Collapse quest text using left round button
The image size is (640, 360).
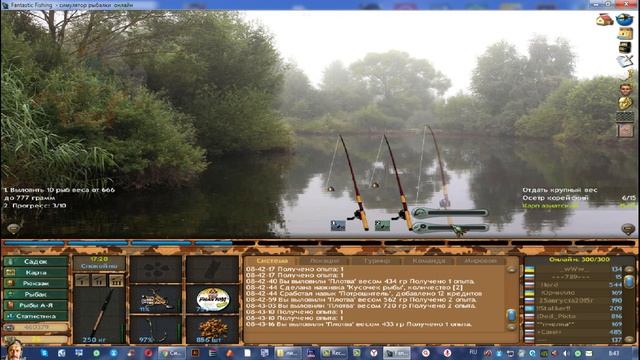[13, 229]
